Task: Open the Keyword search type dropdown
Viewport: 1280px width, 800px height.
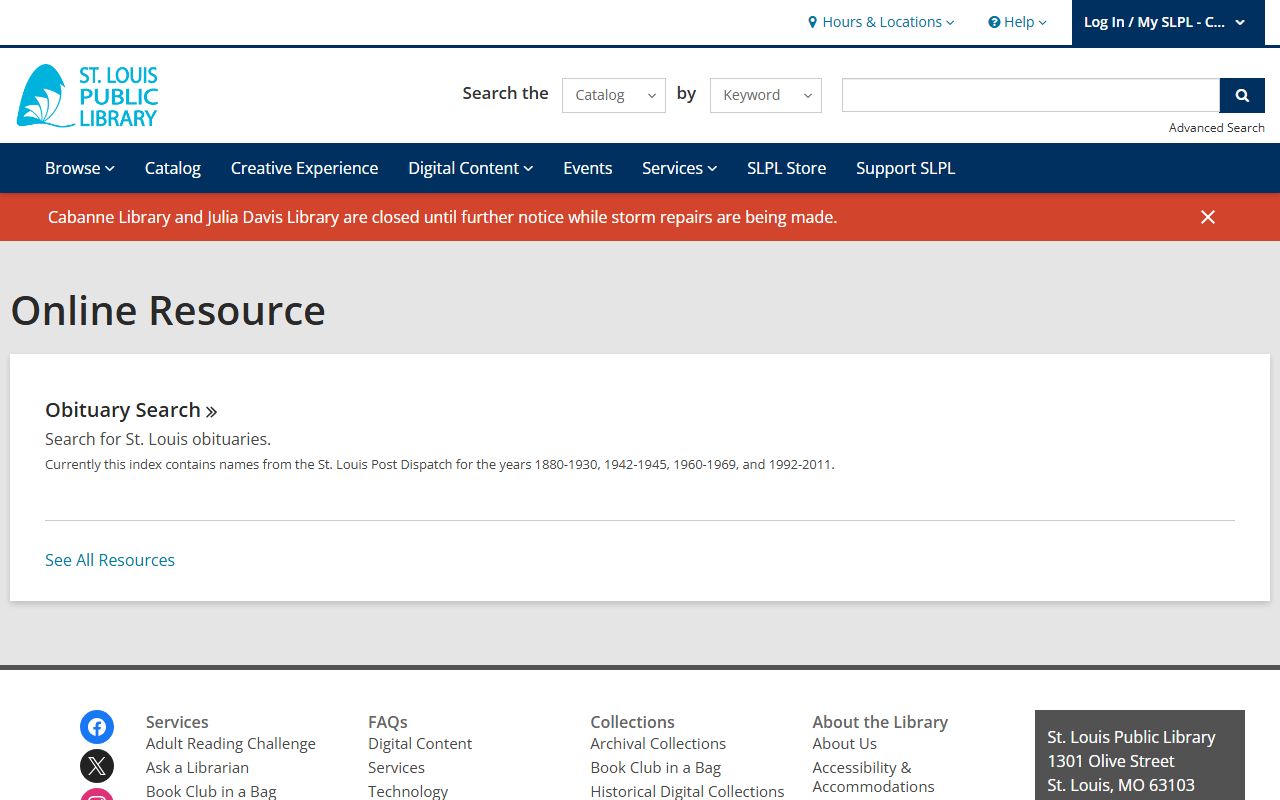Action: [x=766, y=95]
